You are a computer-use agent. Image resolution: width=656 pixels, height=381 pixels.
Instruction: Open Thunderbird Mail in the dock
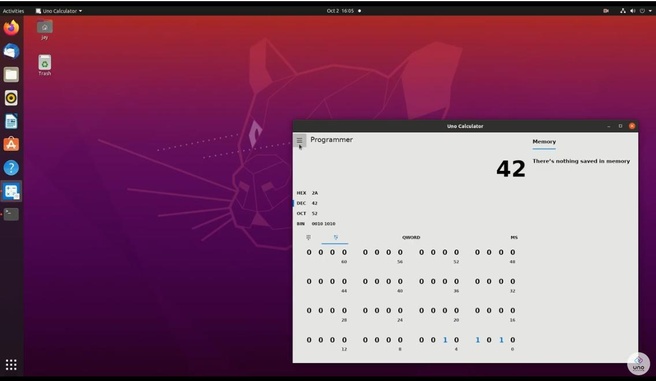click(x=11, y=51)
